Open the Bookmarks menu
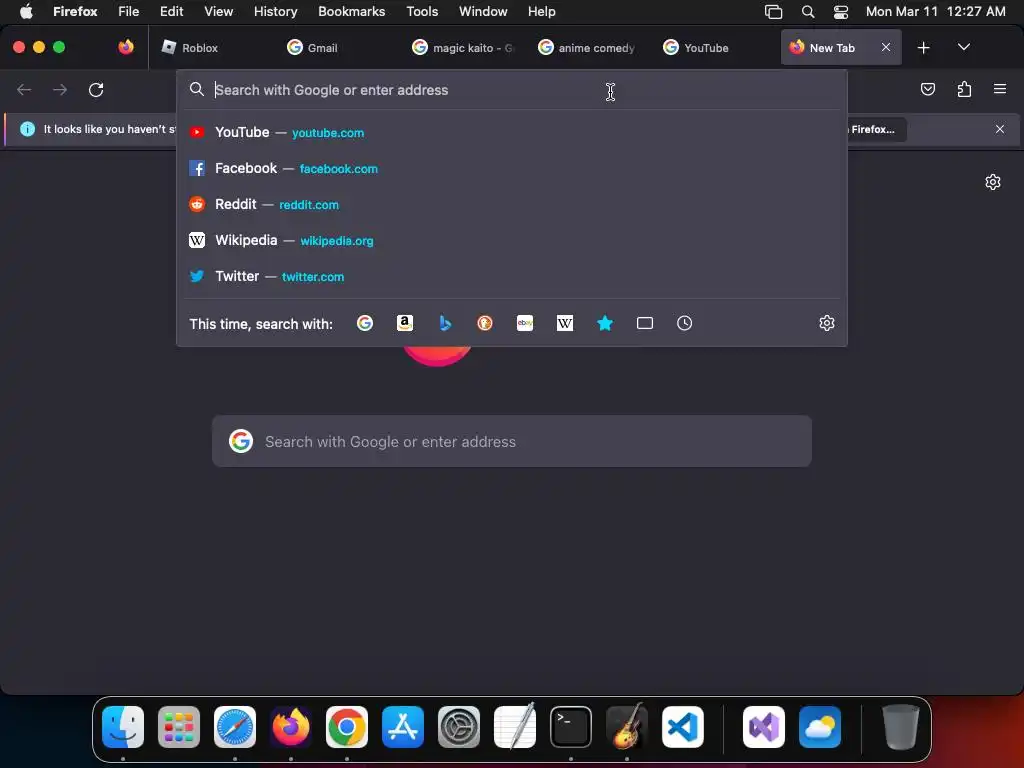 351,11
